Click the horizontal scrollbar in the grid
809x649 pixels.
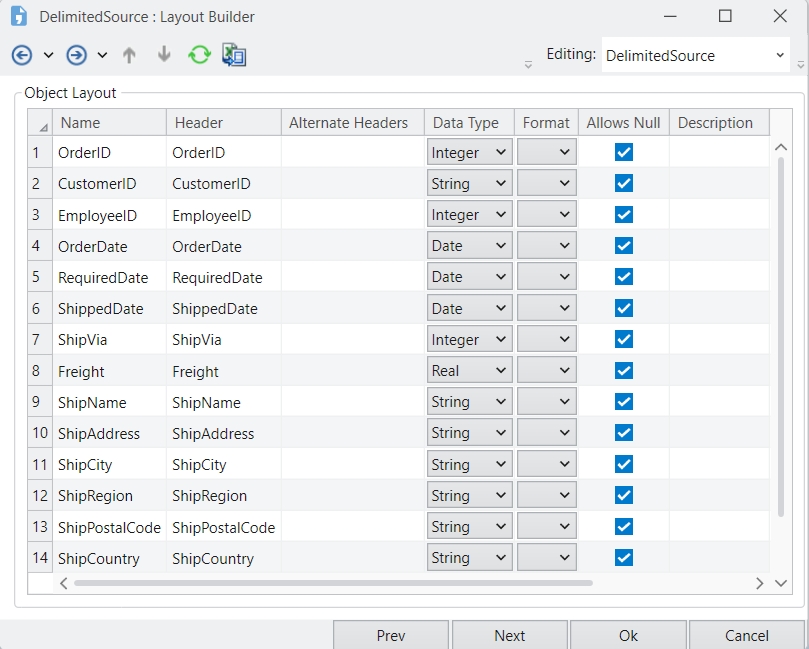(332, 582)
